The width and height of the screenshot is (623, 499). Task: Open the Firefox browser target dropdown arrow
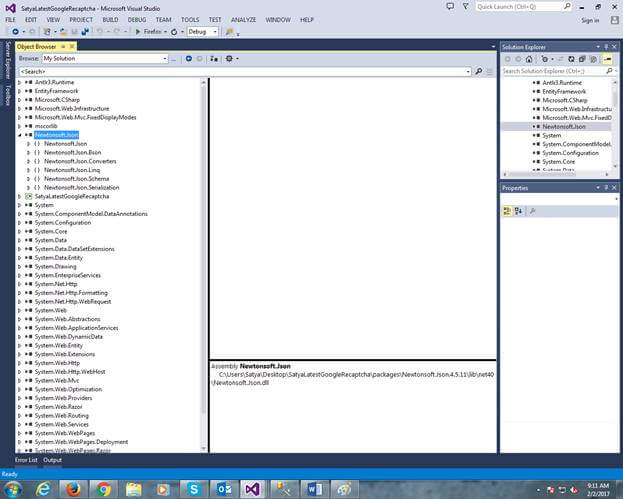165,31
